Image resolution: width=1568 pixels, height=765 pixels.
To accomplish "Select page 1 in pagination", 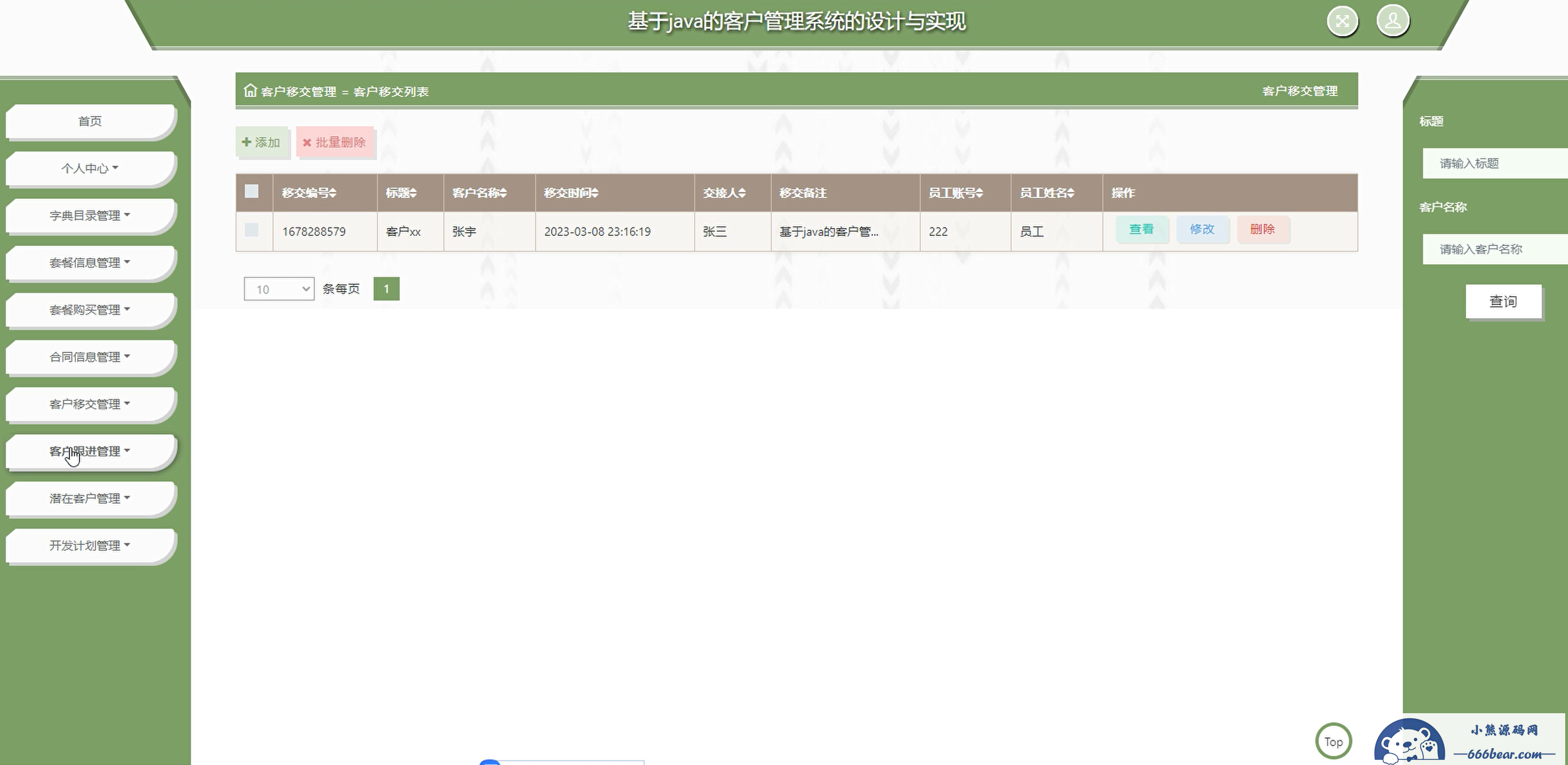I will click(x=386, y=289).
